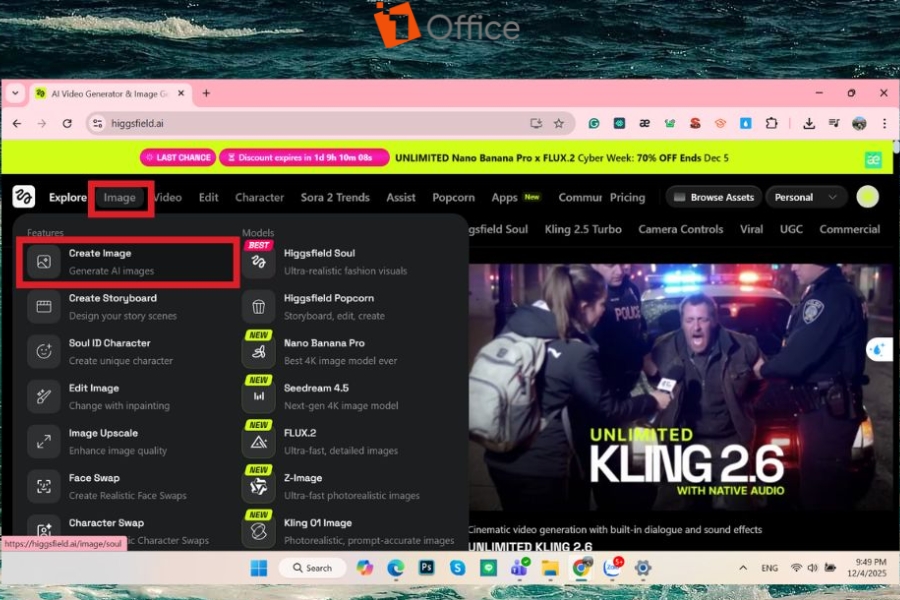Select the Higgsfield Popcorn model icon

[258, 307]
